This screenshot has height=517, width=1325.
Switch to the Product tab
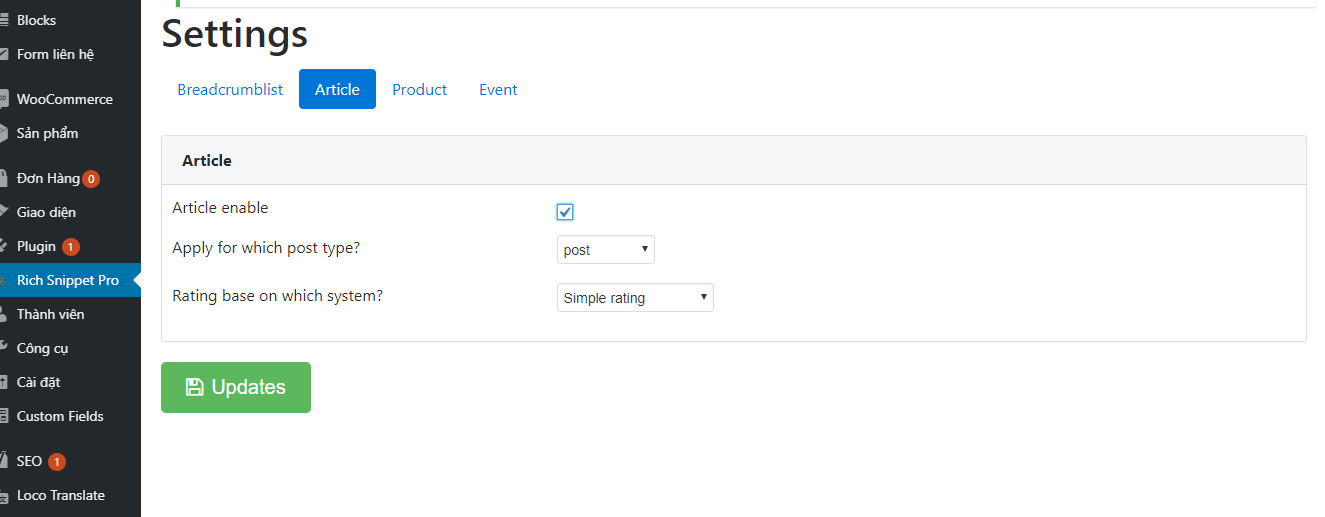tap(420, 89)
